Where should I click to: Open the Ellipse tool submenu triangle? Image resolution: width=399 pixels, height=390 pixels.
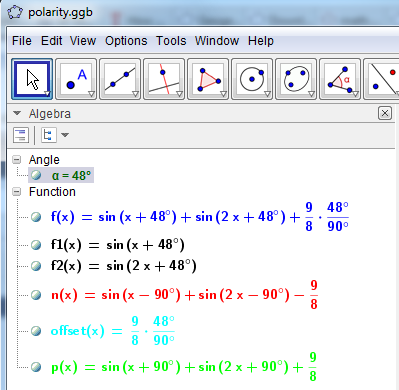tap(311, 94)
